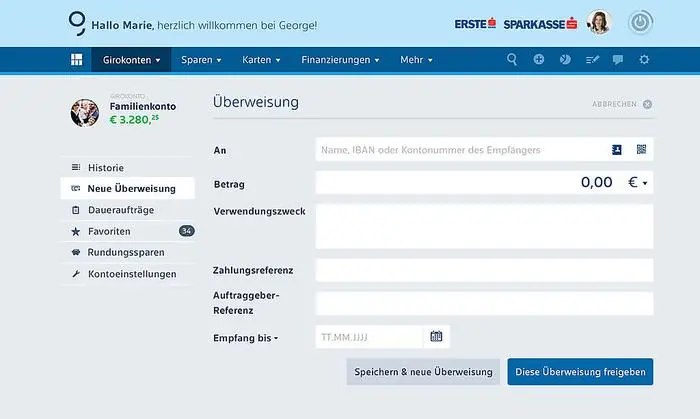Click the Sparkasse logo
This screenshot has width=700, height=419.
[x=540, y=24]
